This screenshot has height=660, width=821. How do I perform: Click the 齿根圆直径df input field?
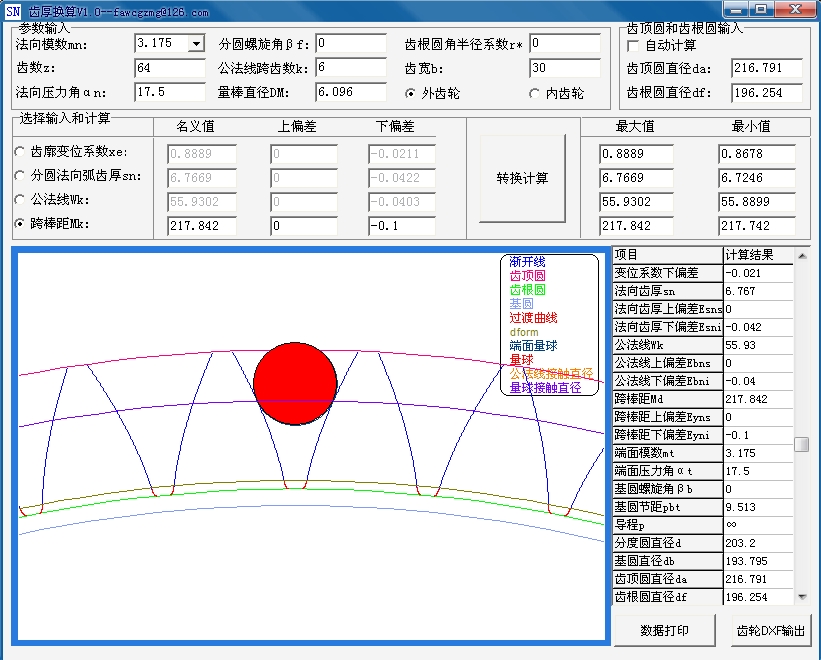pos(767,93)
